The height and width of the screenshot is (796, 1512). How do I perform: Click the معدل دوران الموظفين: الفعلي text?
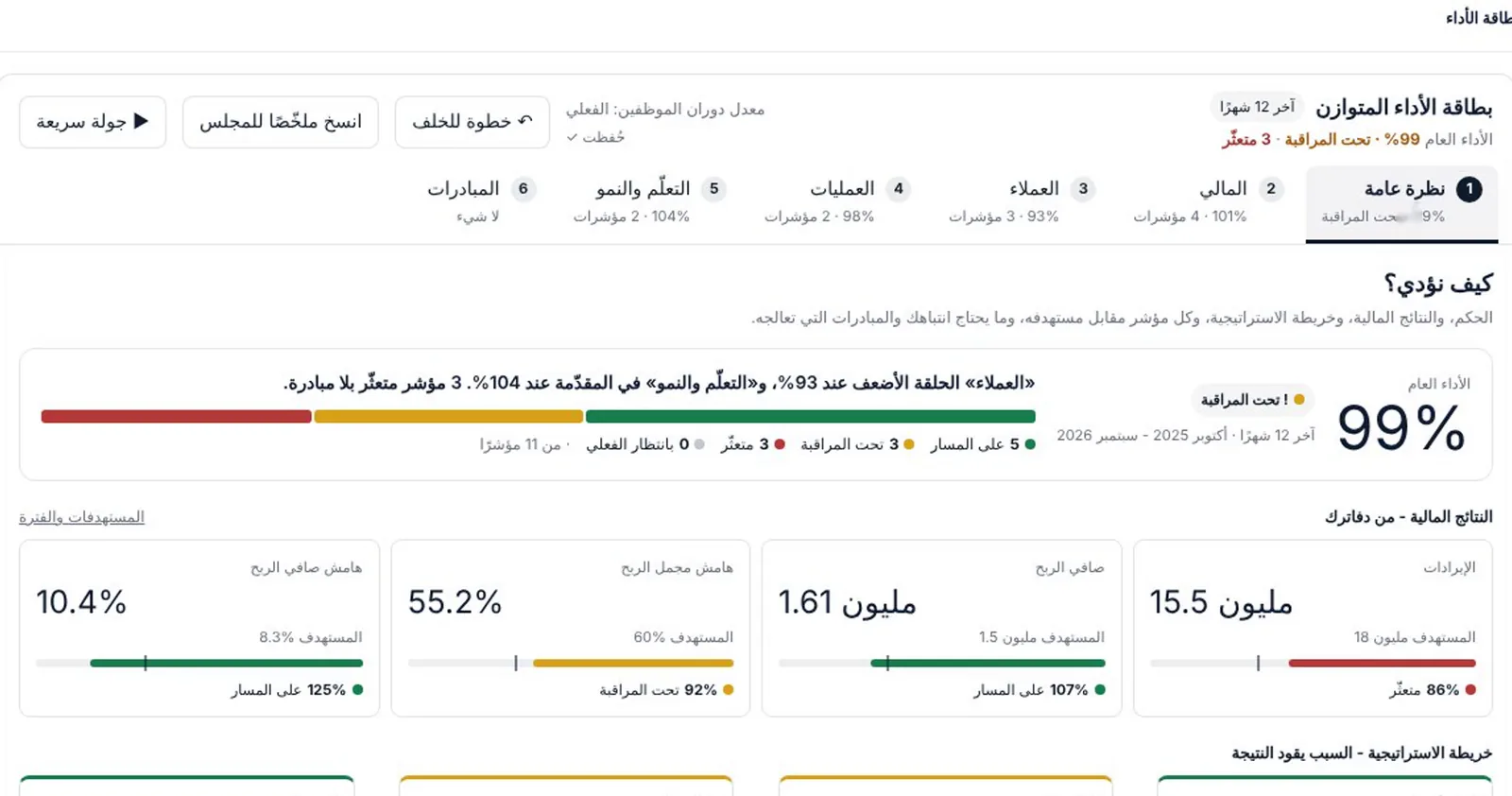(665, 110)
